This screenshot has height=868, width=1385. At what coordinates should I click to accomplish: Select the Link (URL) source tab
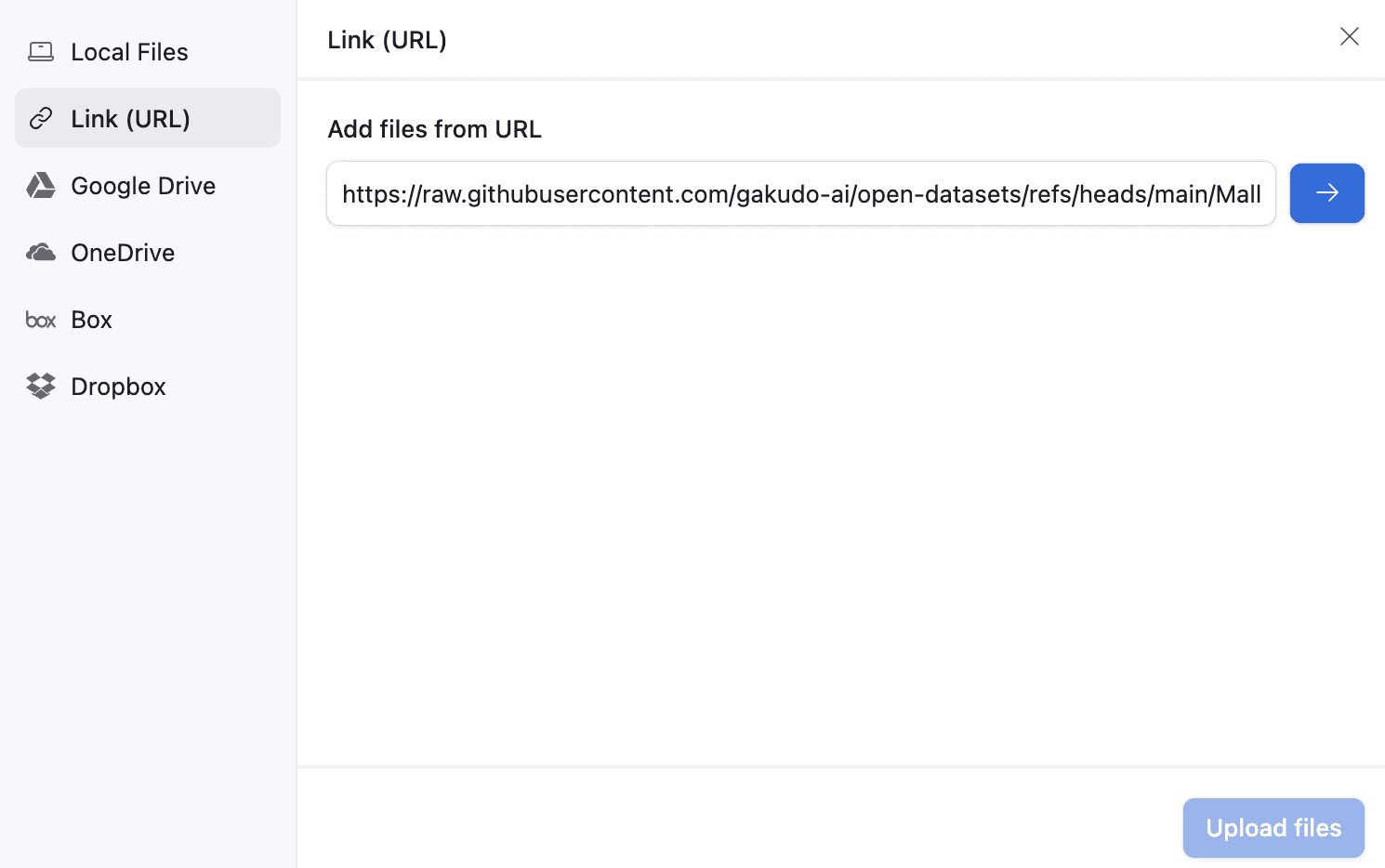pyautogui.click(x=147, y=118)
